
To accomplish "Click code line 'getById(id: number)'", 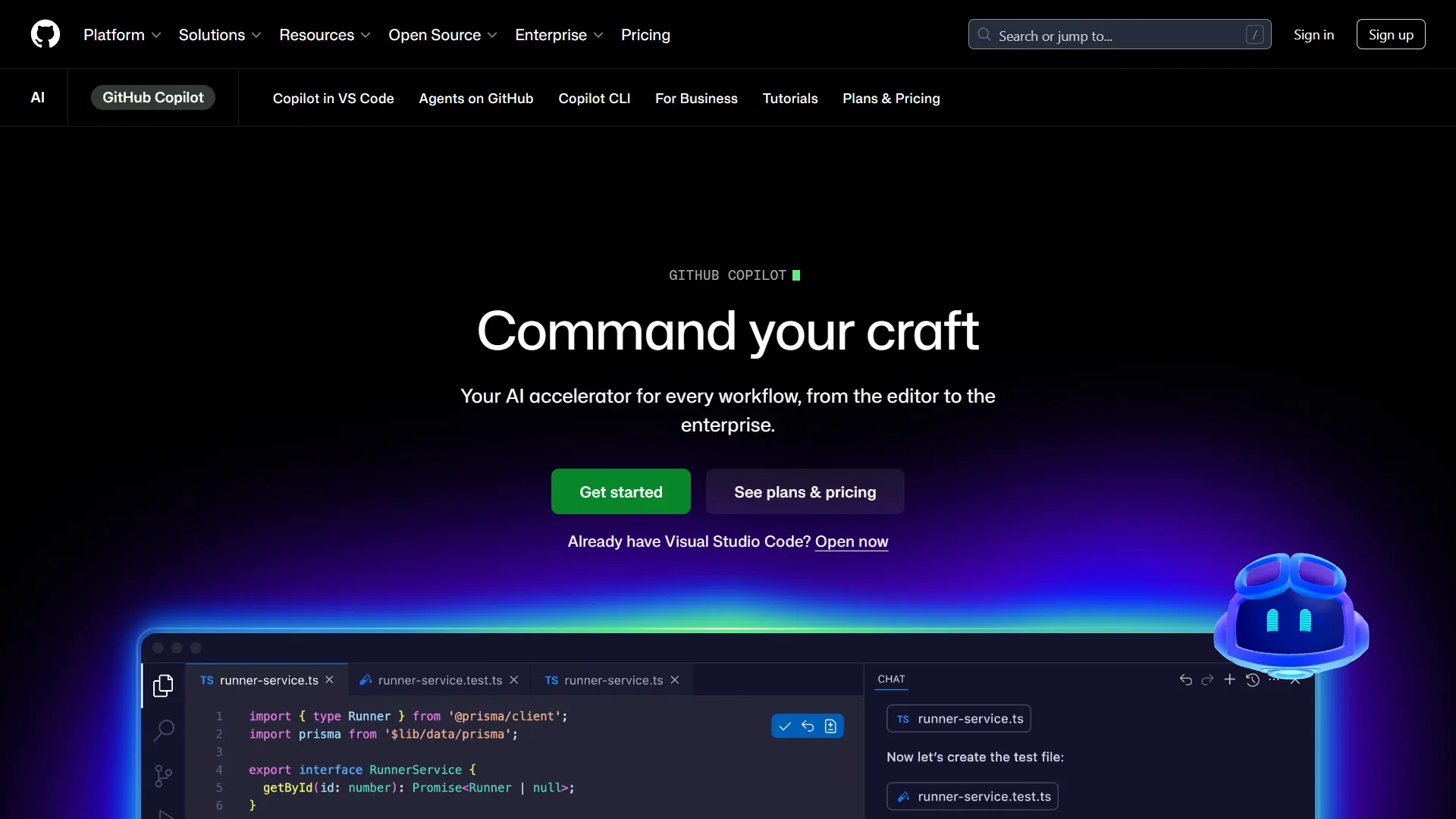I will pyautogui.click(x=419, y=788).
